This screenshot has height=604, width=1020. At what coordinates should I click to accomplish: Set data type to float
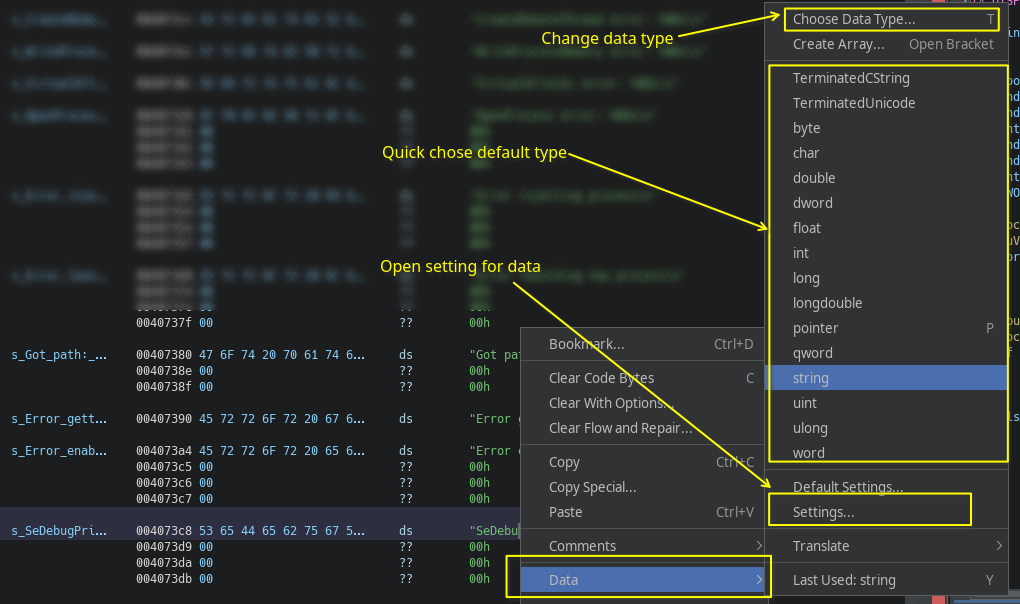[885, 228]
